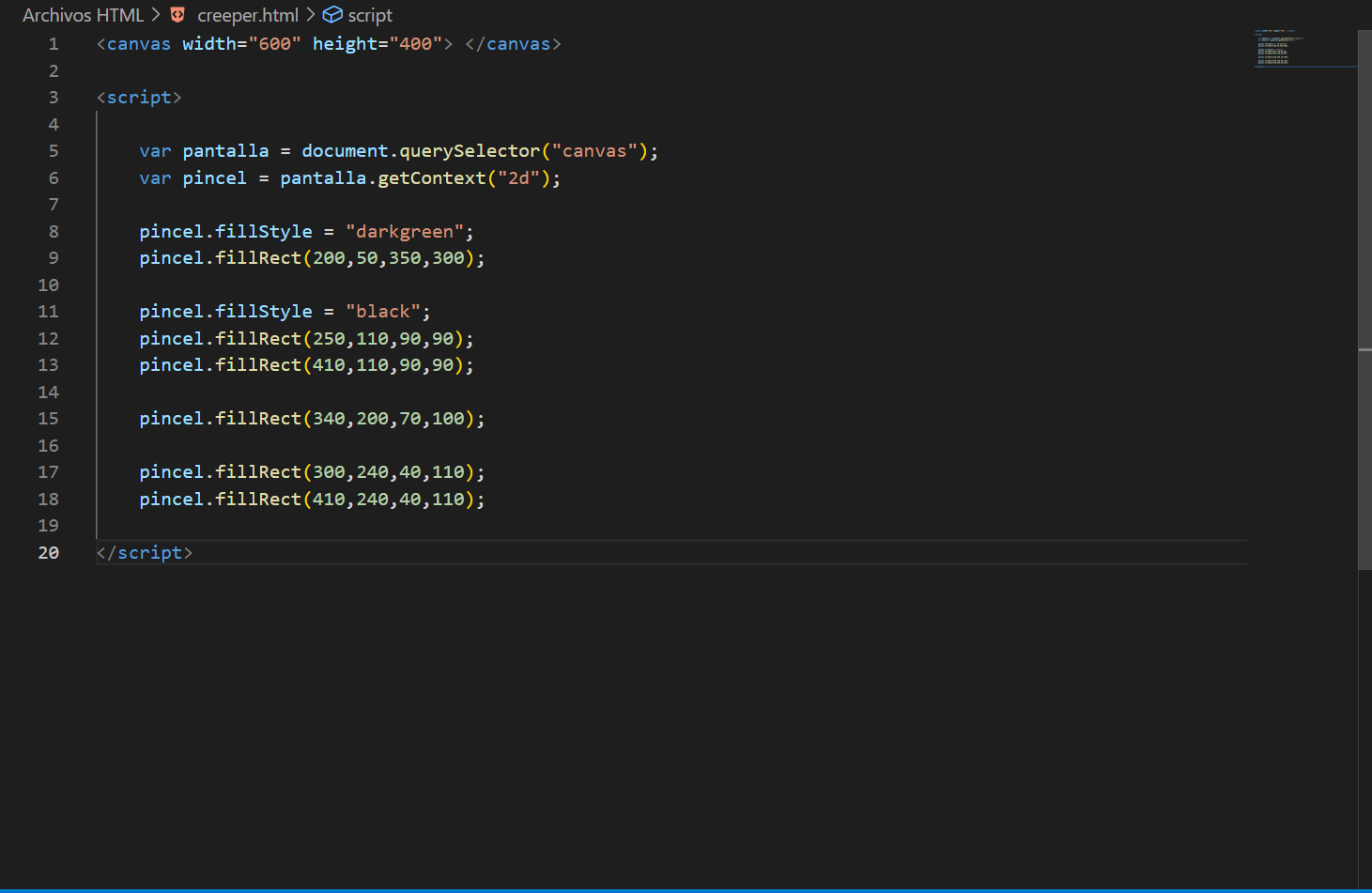This screenshot has height=893, width=1372.
Task: Click fillStyle on line 8
Action: [264, 232]
